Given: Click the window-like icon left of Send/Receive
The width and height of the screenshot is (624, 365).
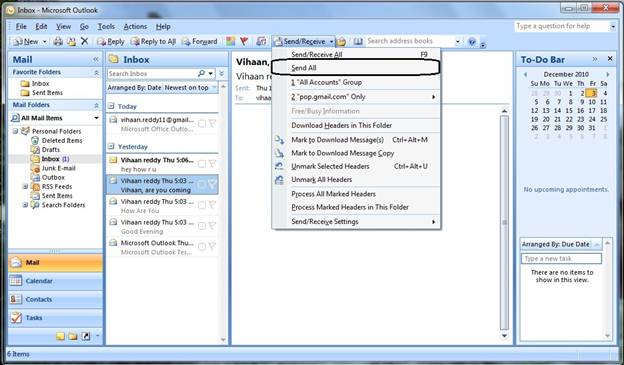Looking at the screenshot, I should (x=261, y=41).
